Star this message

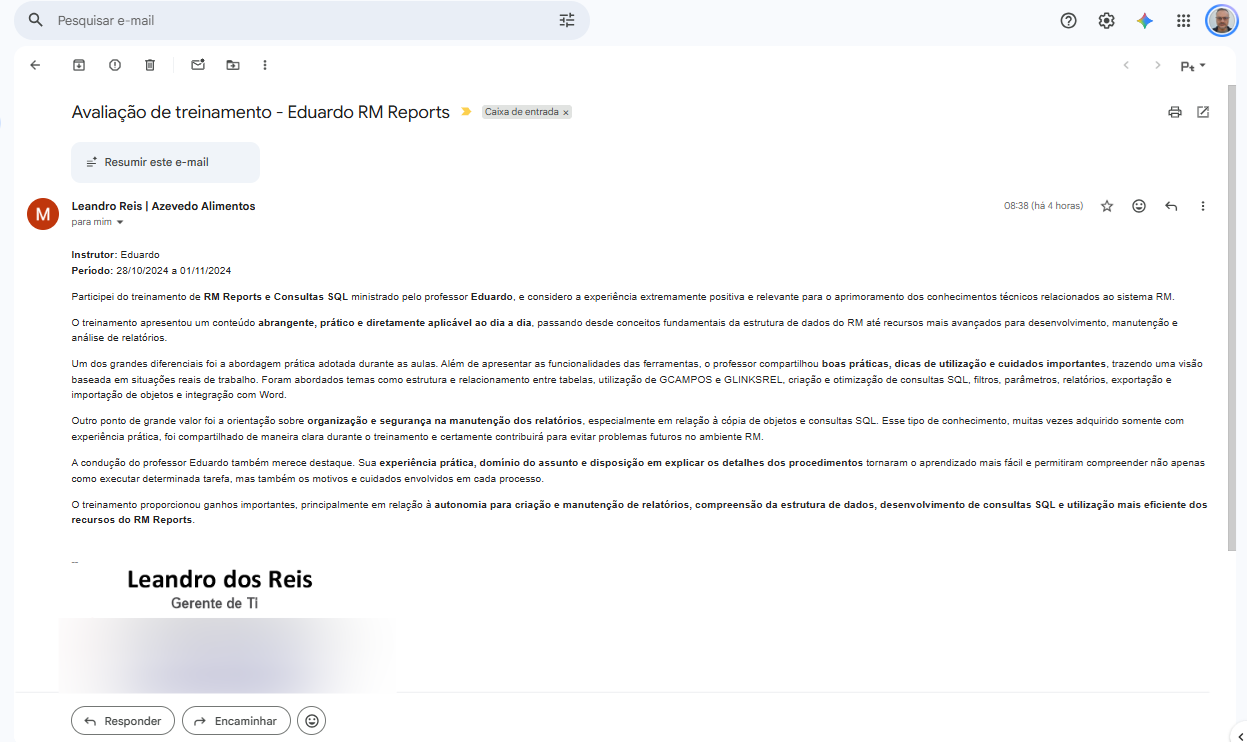click(1107, 206)
